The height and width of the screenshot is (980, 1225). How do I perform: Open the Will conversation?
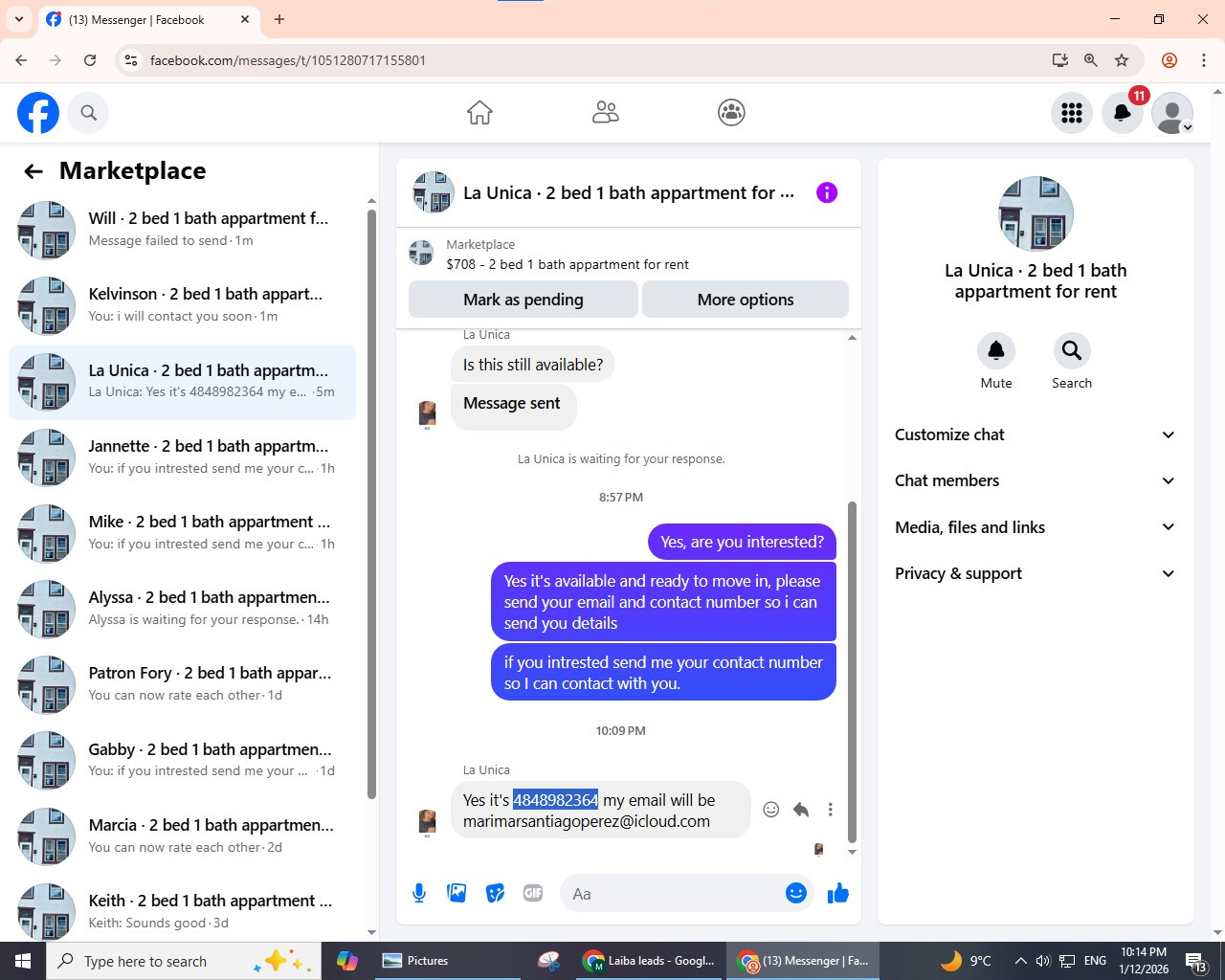183,230
